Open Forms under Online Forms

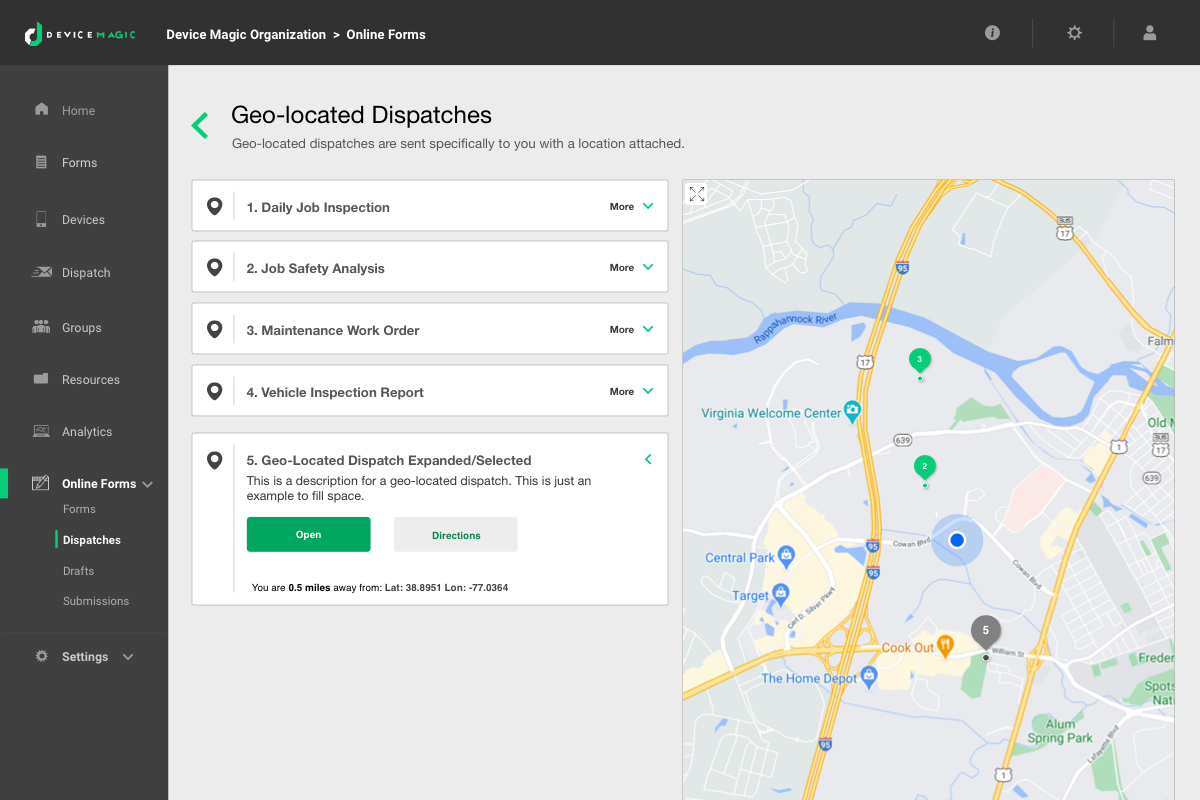[79, 509]
